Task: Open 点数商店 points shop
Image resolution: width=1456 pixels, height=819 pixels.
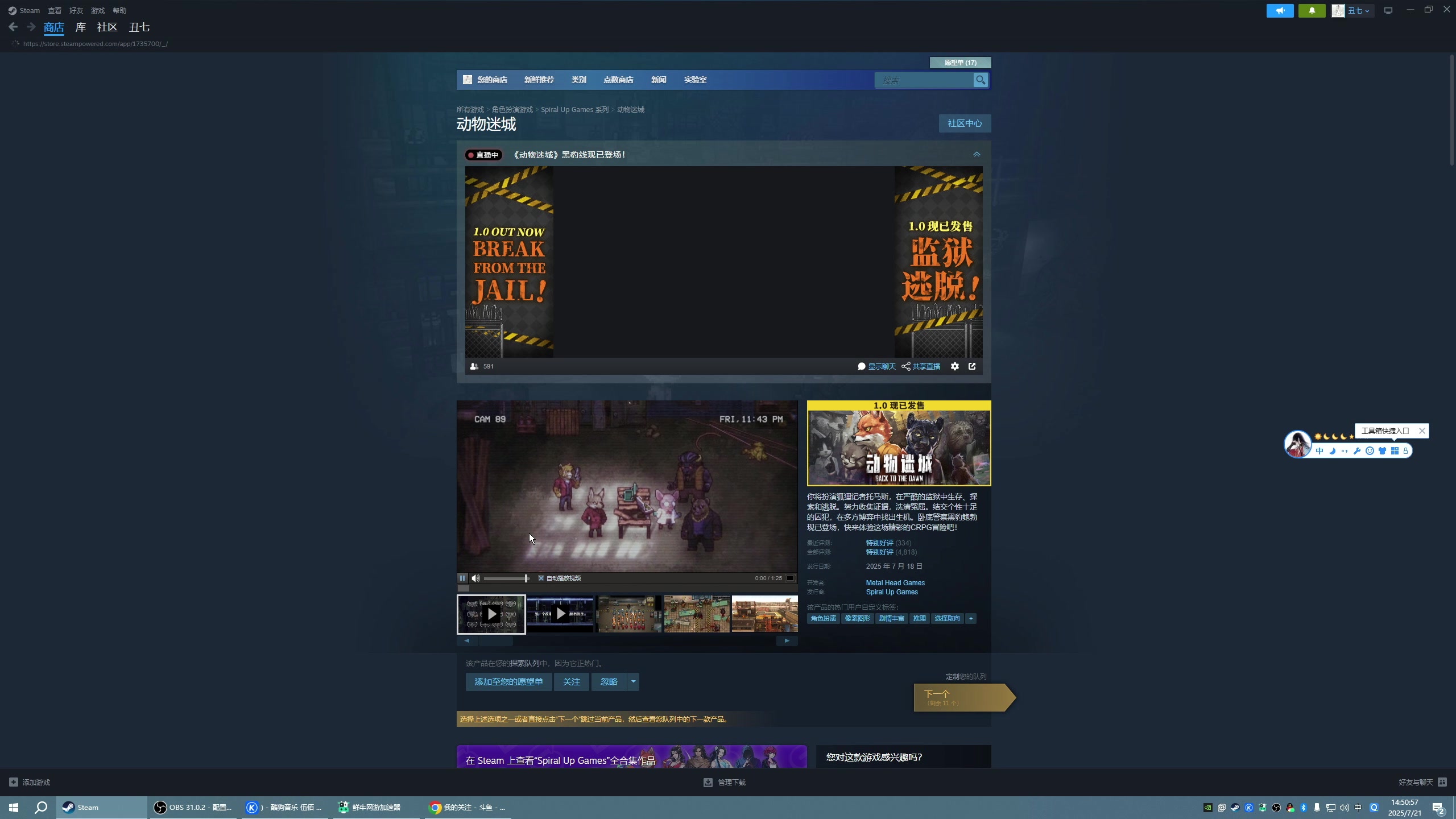Action: point(618,80)
